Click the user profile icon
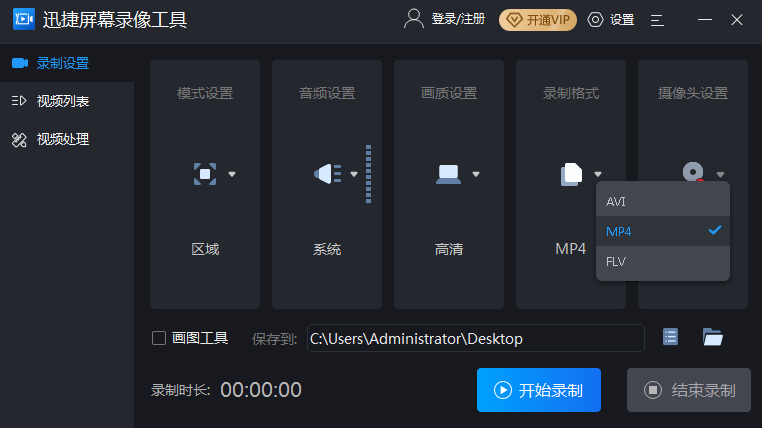The image size is (762, 428). tap(414, 19)
